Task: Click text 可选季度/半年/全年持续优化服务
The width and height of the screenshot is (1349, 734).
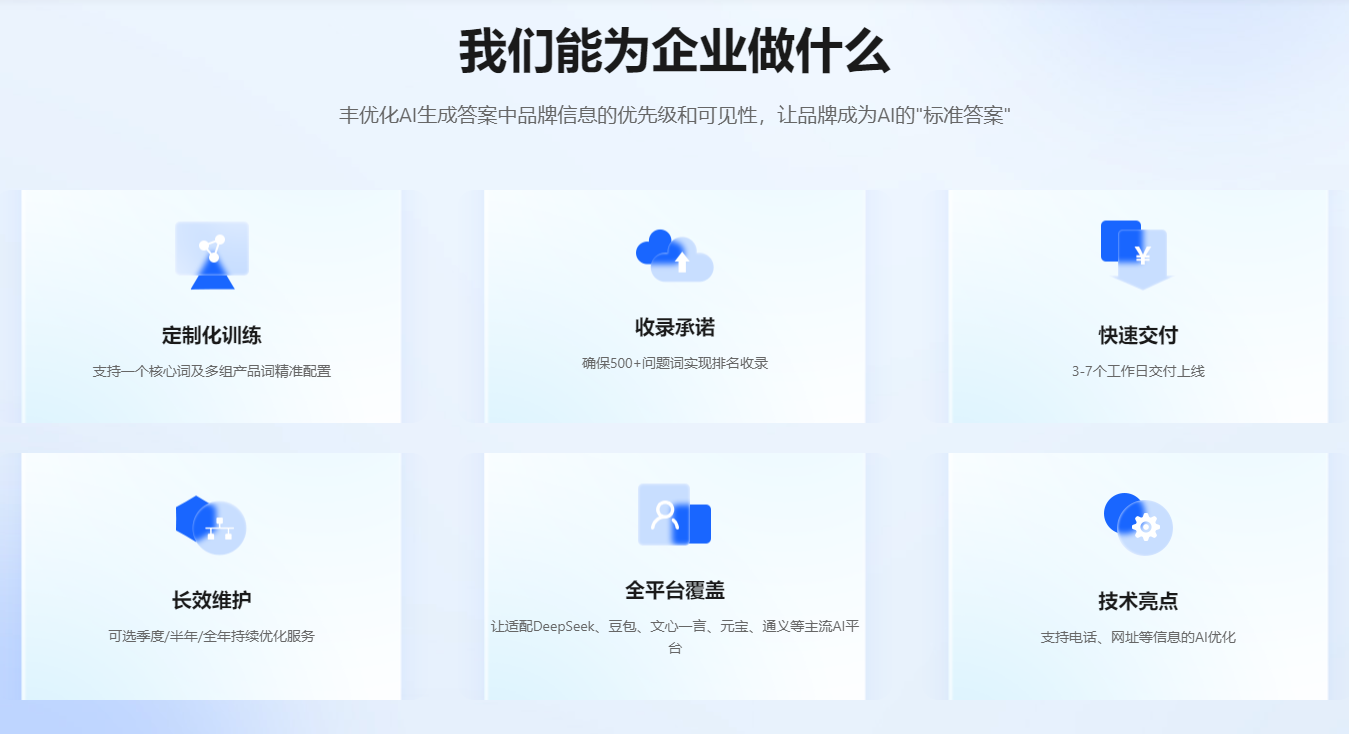Action: point(212,636)
